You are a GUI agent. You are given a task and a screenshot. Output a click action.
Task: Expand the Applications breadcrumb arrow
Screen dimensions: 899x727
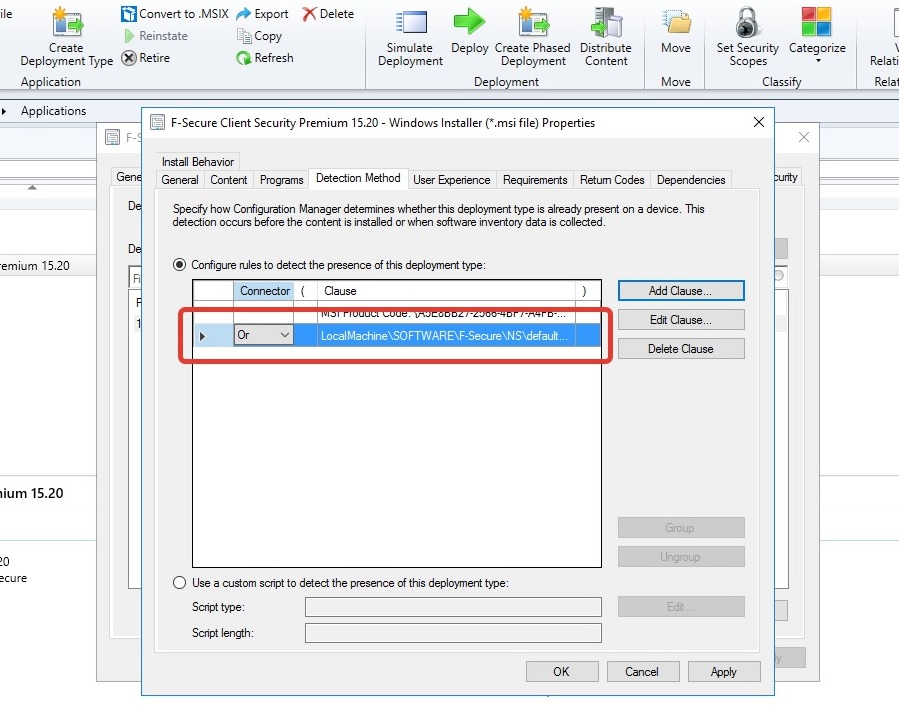4,111
